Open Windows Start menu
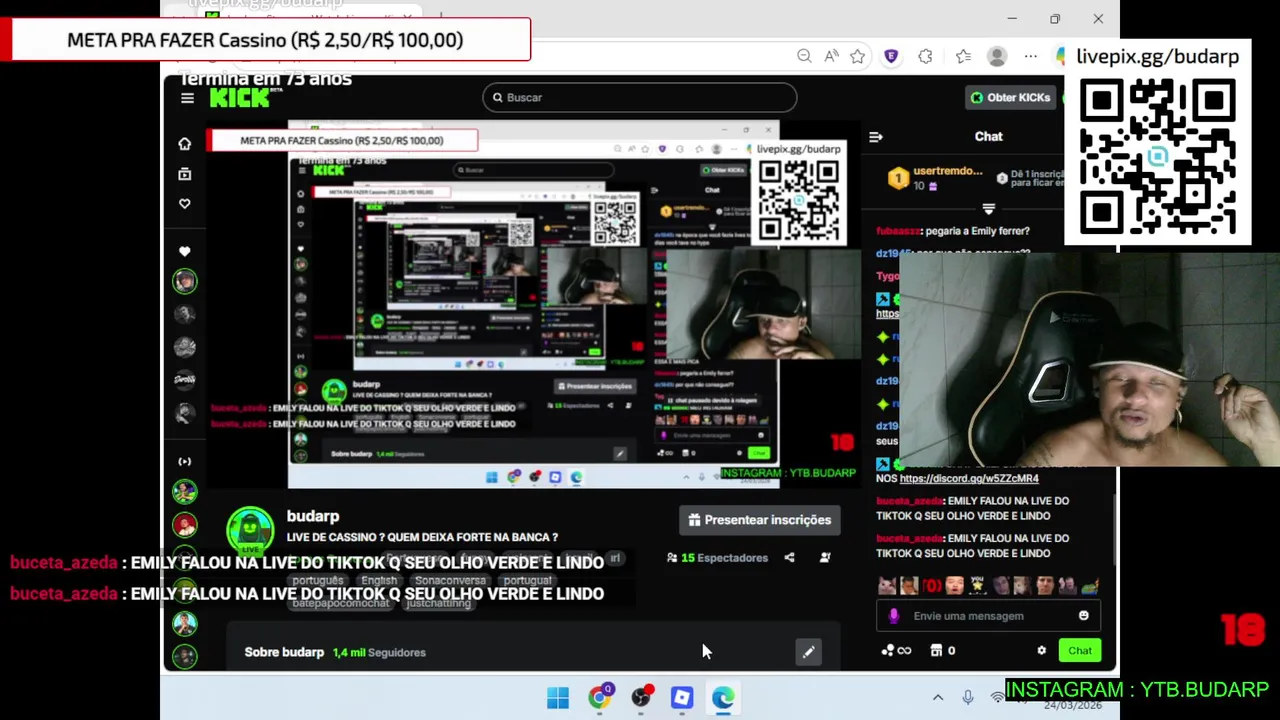This screenshot has width=1280, height=720. 558,698
